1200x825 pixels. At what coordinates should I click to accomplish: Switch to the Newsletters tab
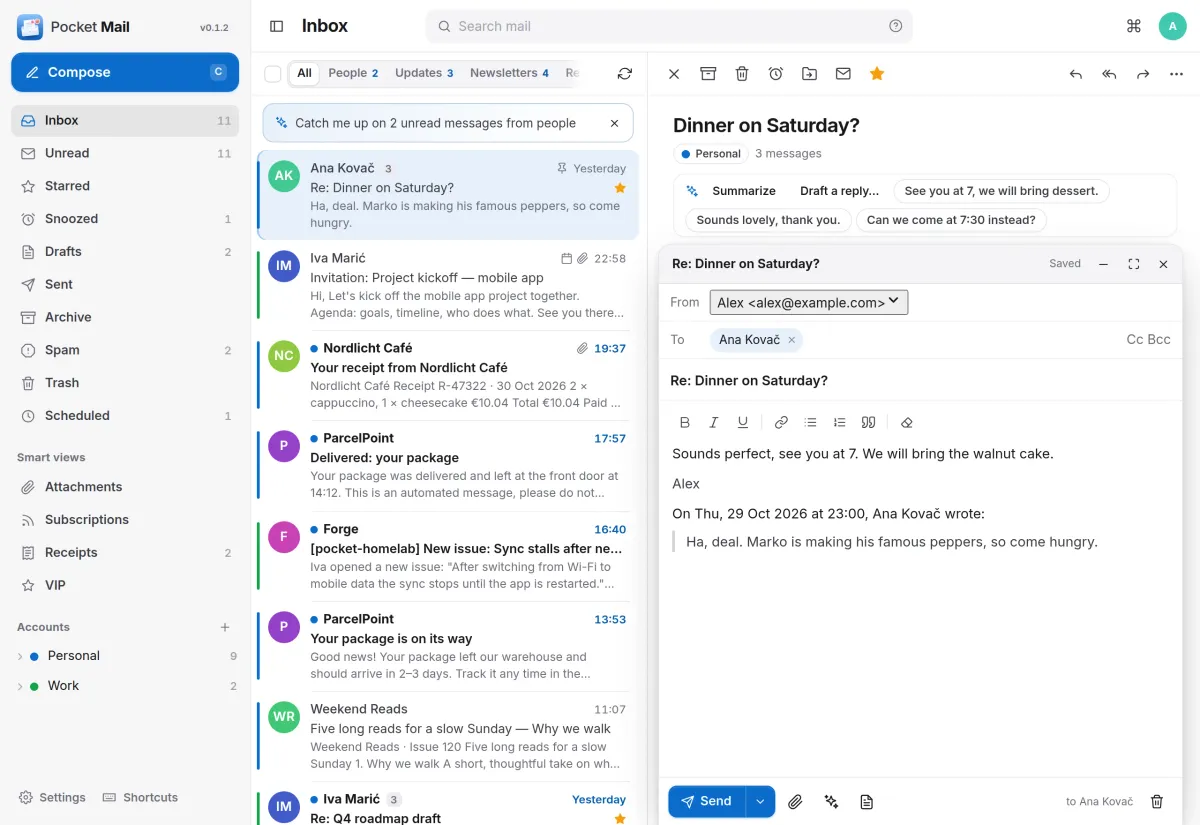(x=509, y=73)
